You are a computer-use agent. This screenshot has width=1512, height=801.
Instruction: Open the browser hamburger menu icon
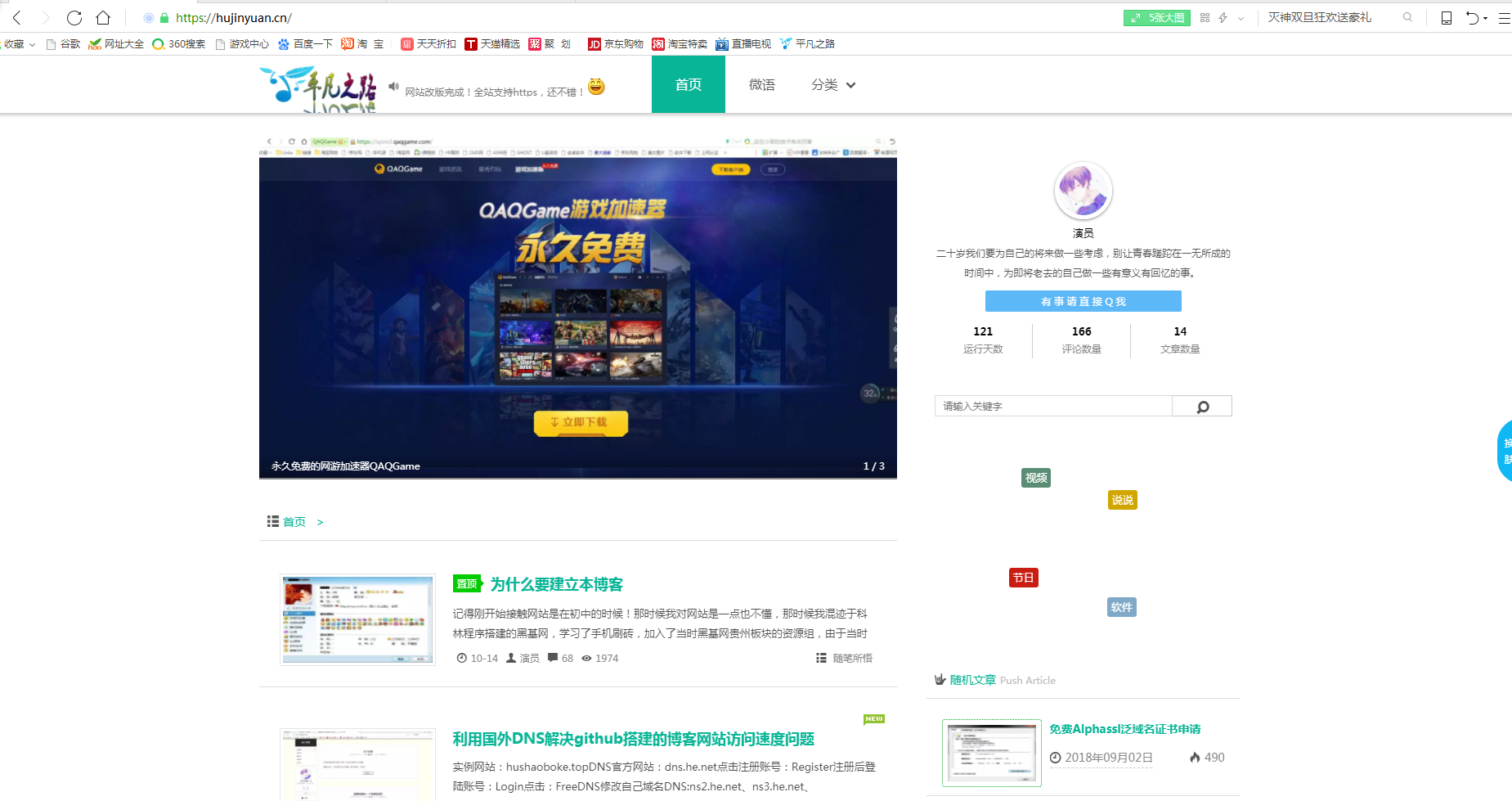click(x=1504, y=18)
